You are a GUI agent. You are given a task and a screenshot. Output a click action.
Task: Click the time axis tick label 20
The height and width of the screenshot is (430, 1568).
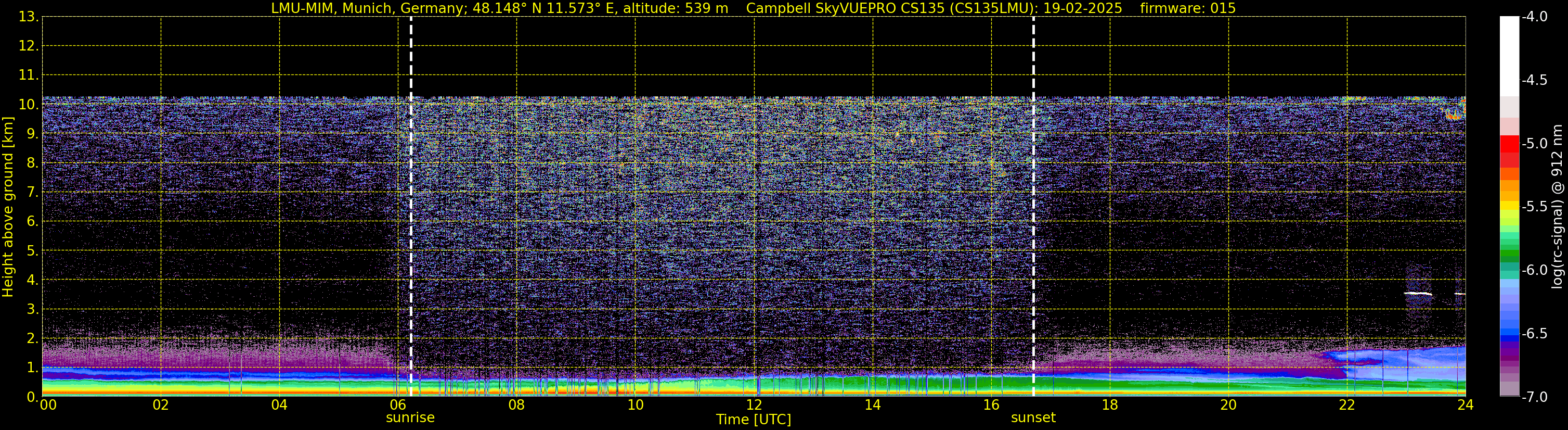(x=1228, y=405)
